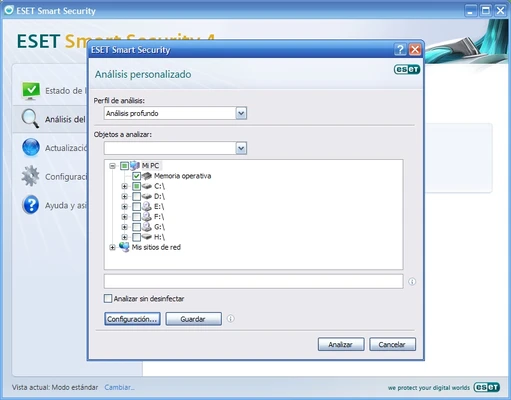Click the question mark Ayuda icon
511x400 pixels.
pyautogui.click(x=31, y=205)
